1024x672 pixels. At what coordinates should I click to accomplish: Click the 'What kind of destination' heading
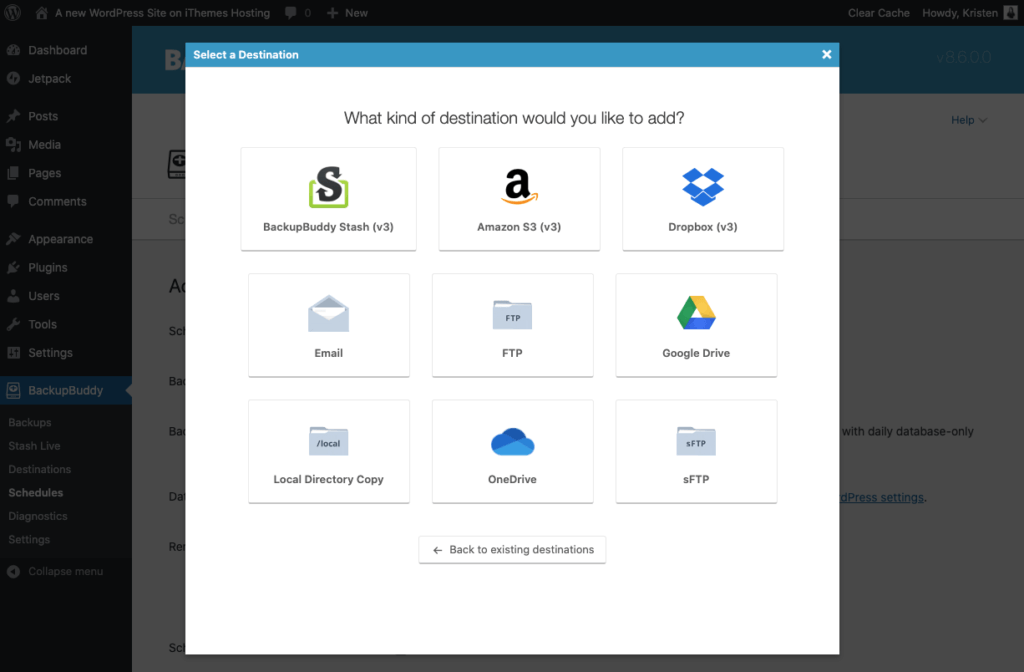click(x=514, y=118)
